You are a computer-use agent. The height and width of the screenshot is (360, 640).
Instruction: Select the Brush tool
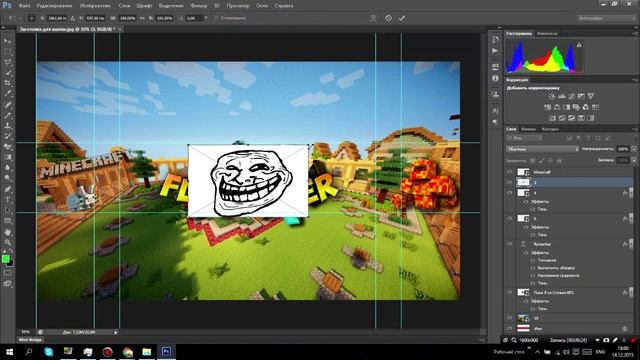tap(8, 116)
